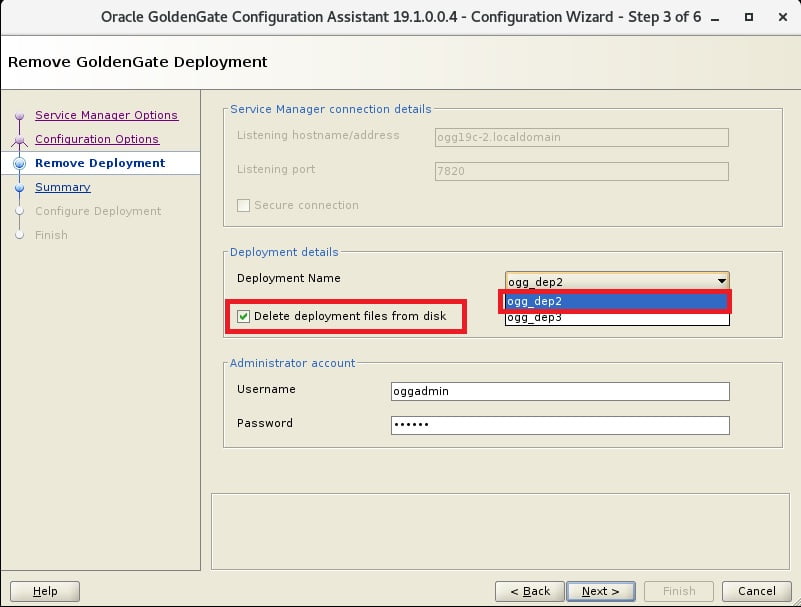Viewport: 801px width, 607px height.
Task: Choose ogg_dep2 from the dropdown list
Action: 617,301
